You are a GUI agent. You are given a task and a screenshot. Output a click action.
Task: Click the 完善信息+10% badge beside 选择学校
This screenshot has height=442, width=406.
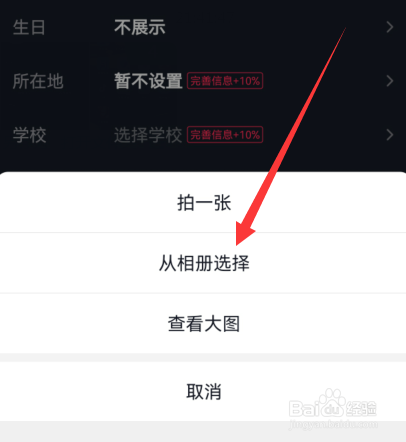coord(225,135)
